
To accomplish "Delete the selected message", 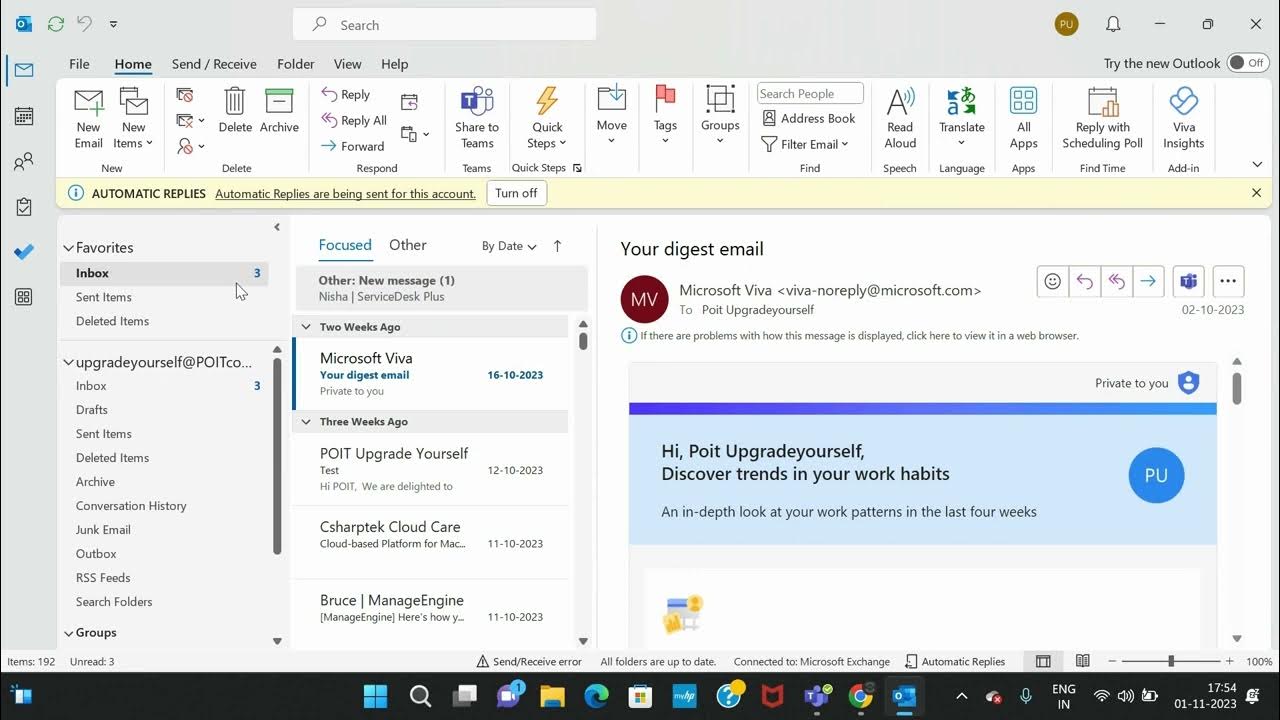I will click(235, 111).
